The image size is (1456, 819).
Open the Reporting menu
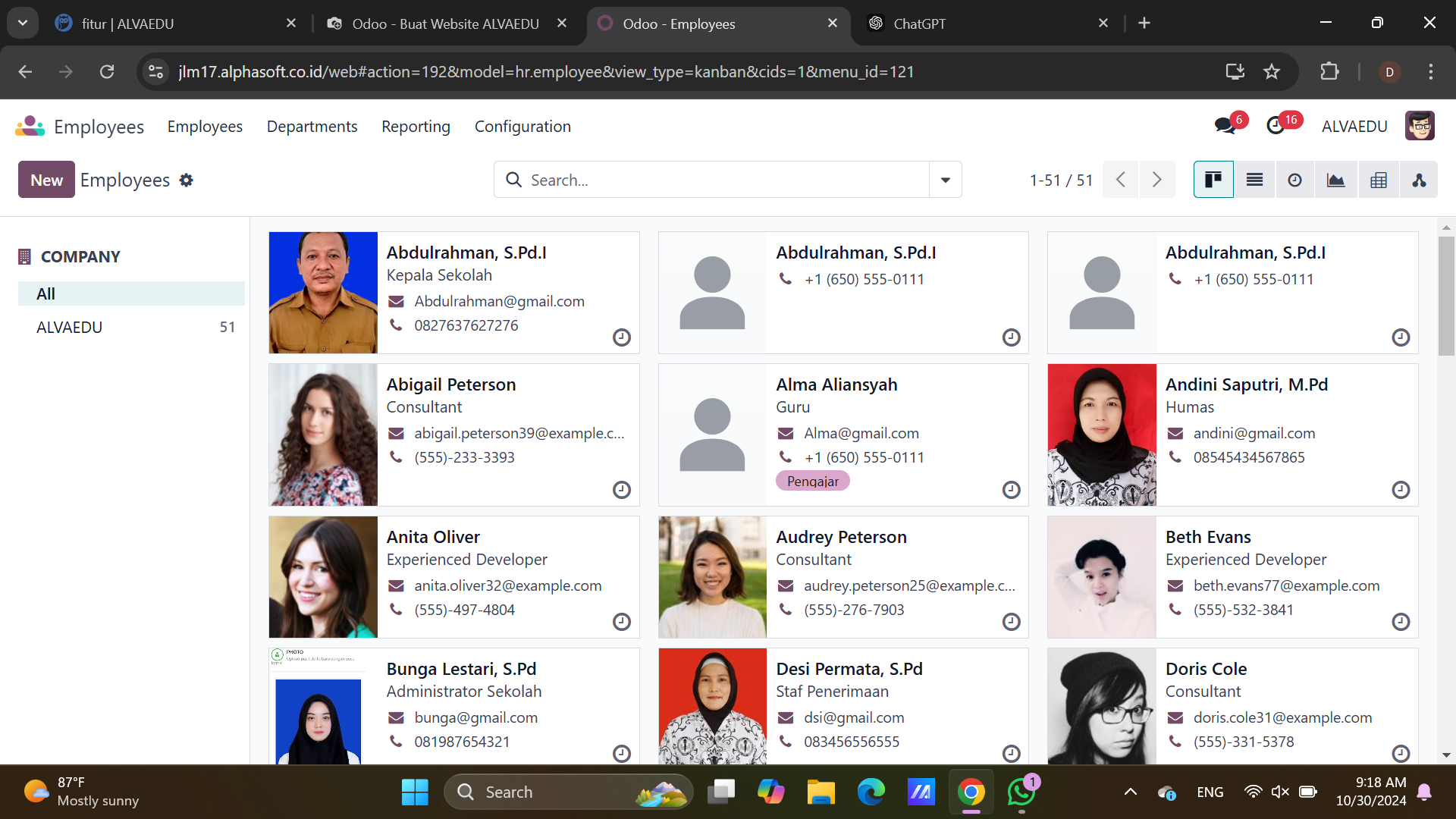[x=416, y=127]
